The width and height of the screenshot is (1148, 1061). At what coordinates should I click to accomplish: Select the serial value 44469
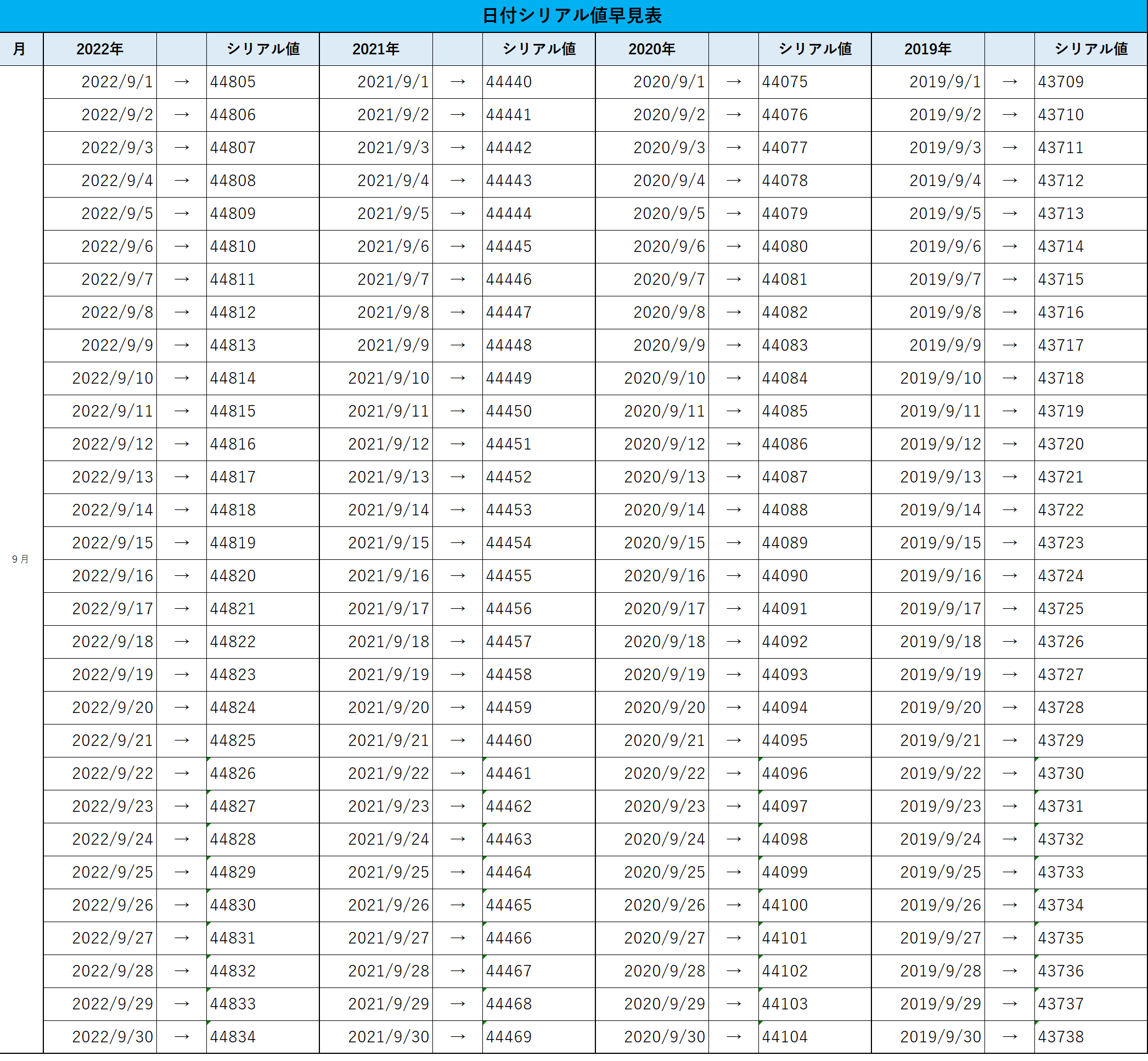point(539,1037)
